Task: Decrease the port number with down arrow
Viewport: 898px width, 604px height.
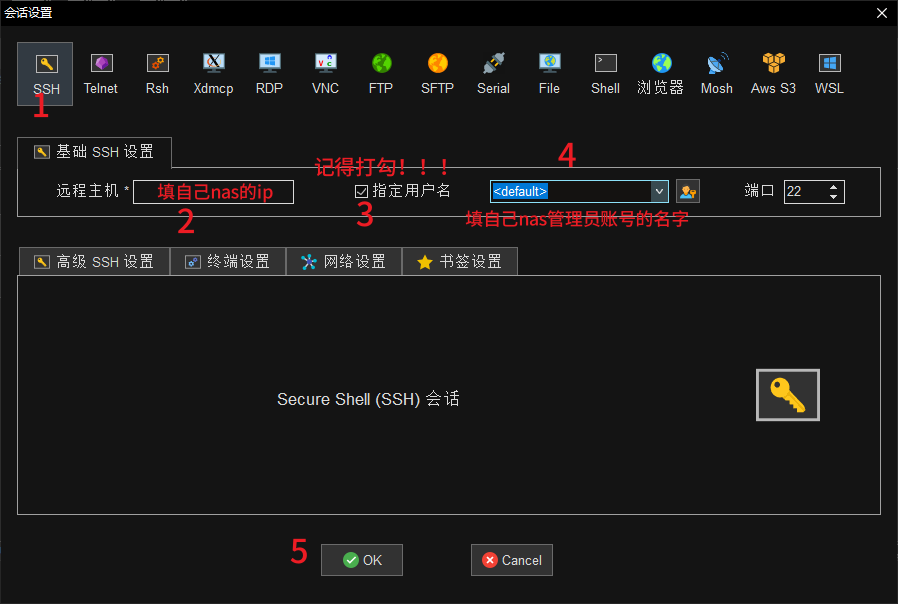Action: pos(833,197)
